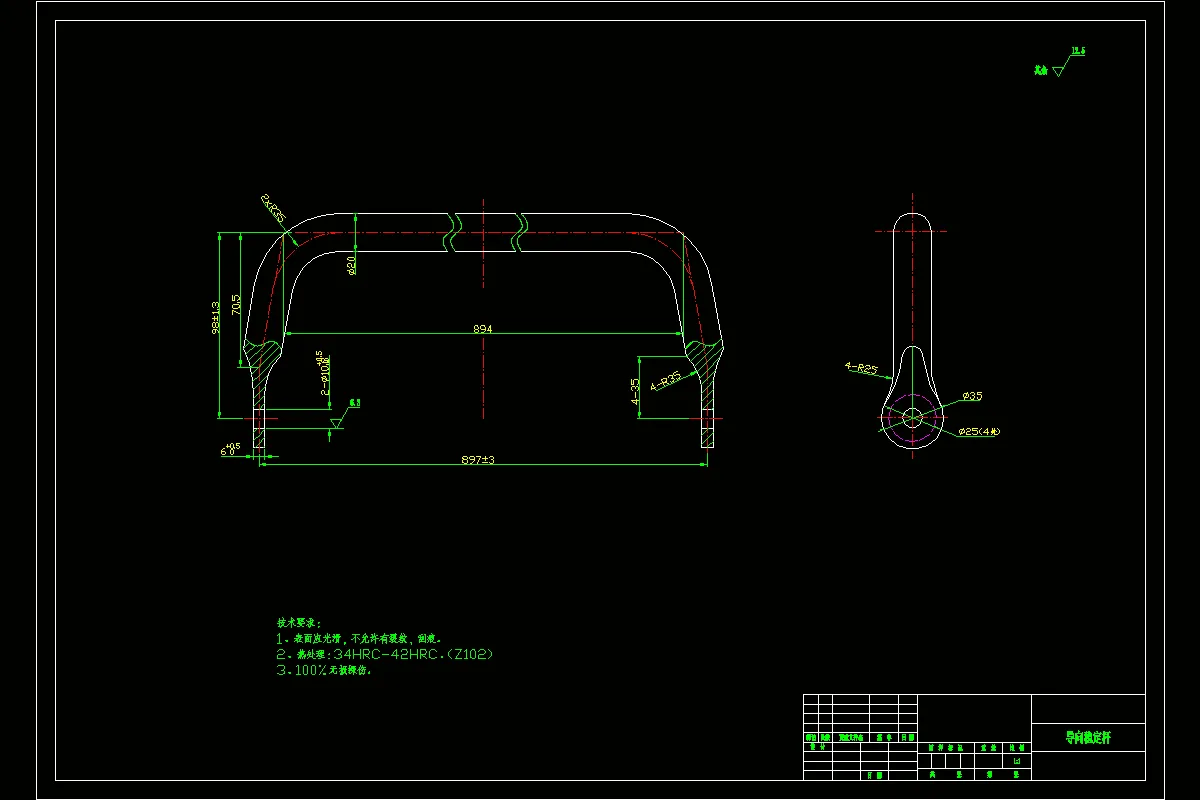1200x800 pixels.
Task: Select the 1:1 scale cell in title block
Action: 1017,761
